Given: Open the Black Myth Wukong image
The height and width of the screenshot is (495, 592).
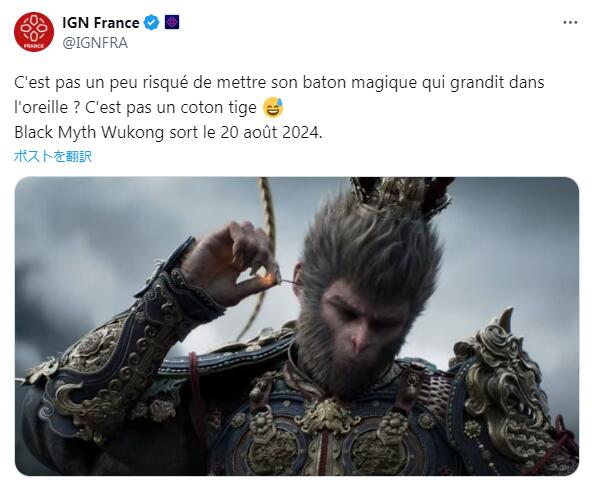Looking at the screenshot, I should [x=296, y=326].
